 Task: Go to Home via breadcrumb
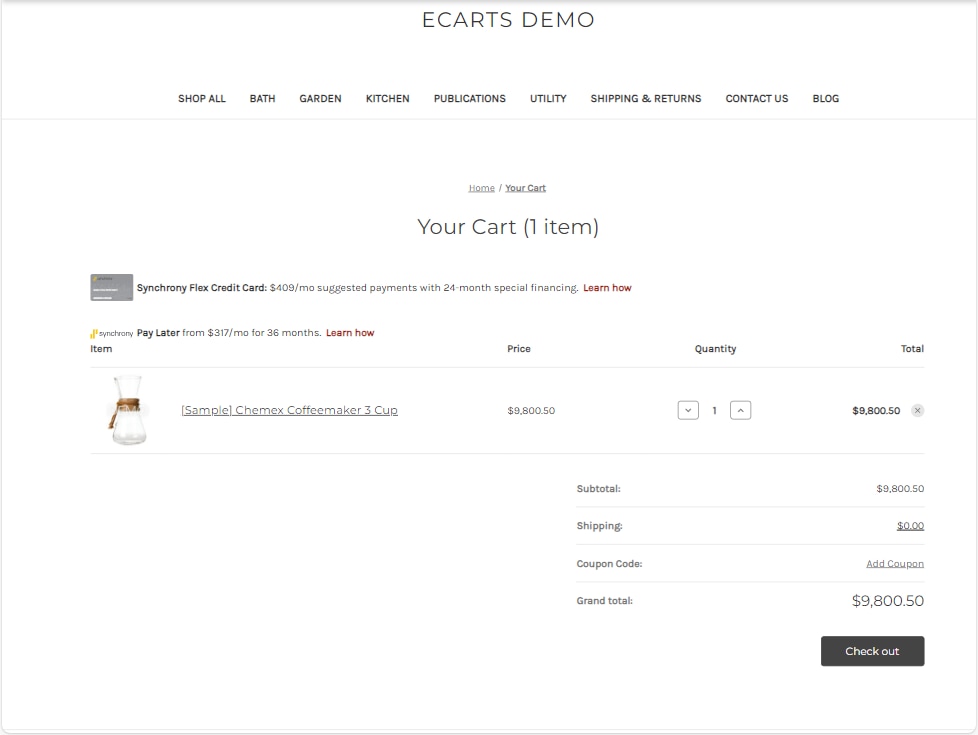481,188
